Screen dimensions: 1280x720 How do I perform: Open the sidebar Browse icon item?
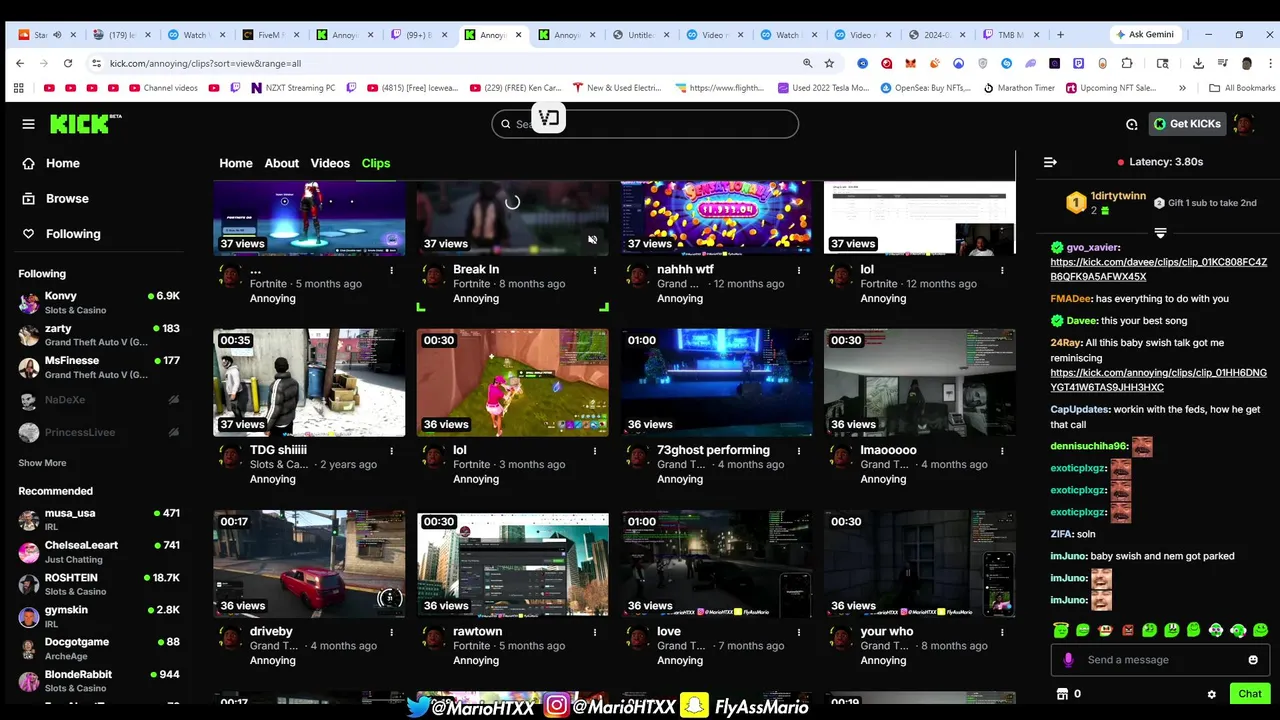point(28,199)
